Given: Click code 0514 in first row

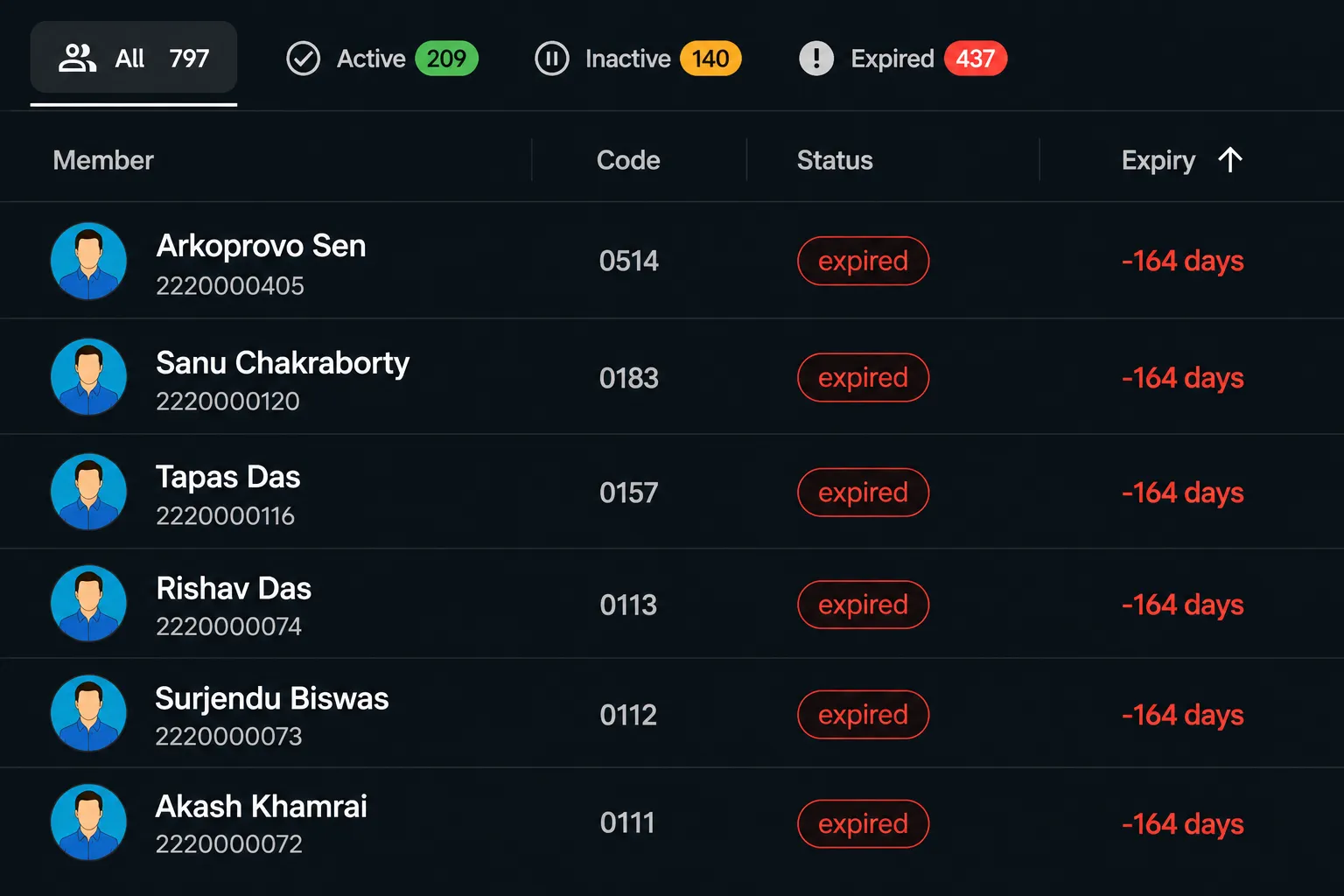Looking at the screenshot, I should tap(628, 261).
